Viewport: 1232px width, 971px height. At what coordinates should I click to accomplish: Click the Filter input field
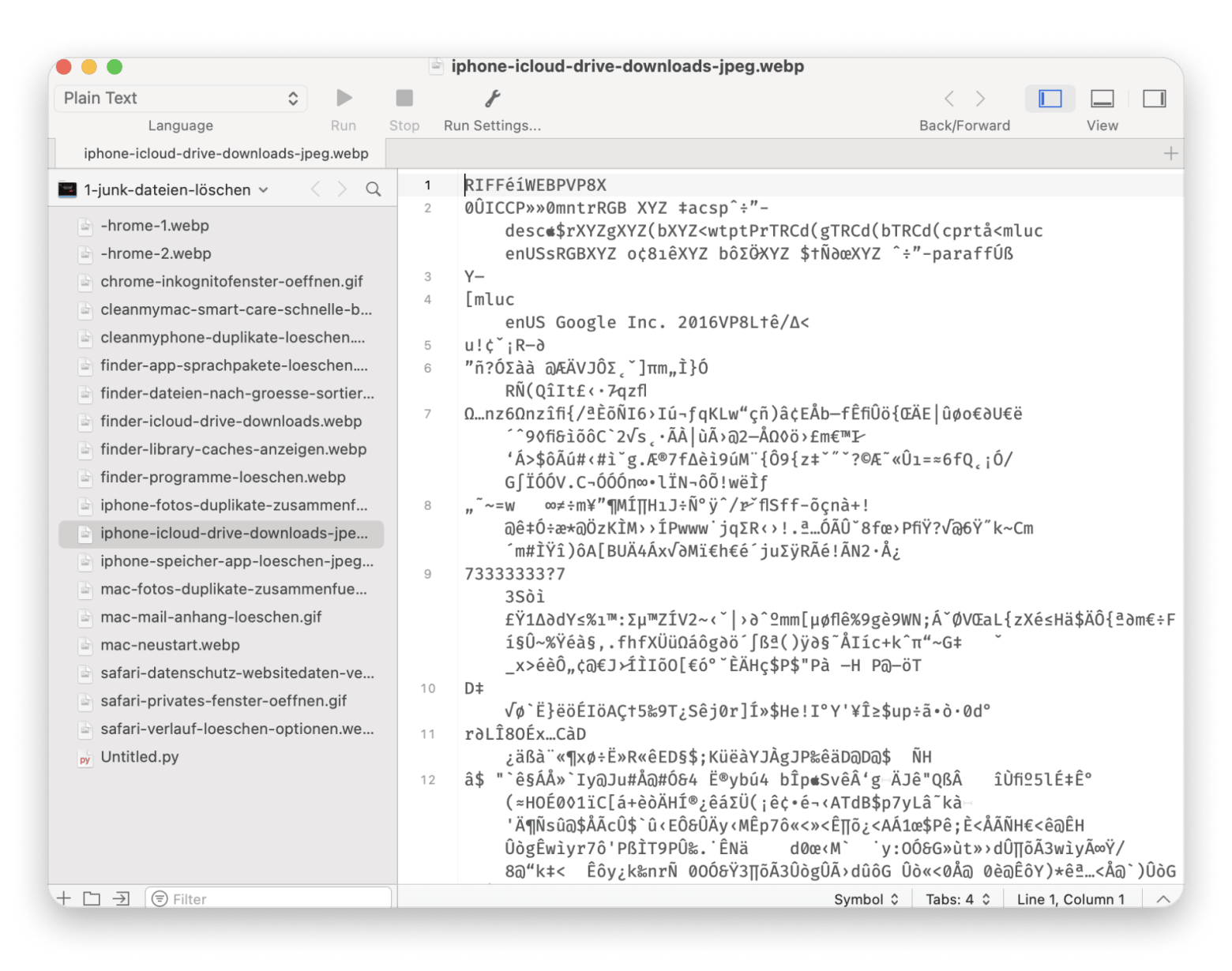tap(269, 898)
